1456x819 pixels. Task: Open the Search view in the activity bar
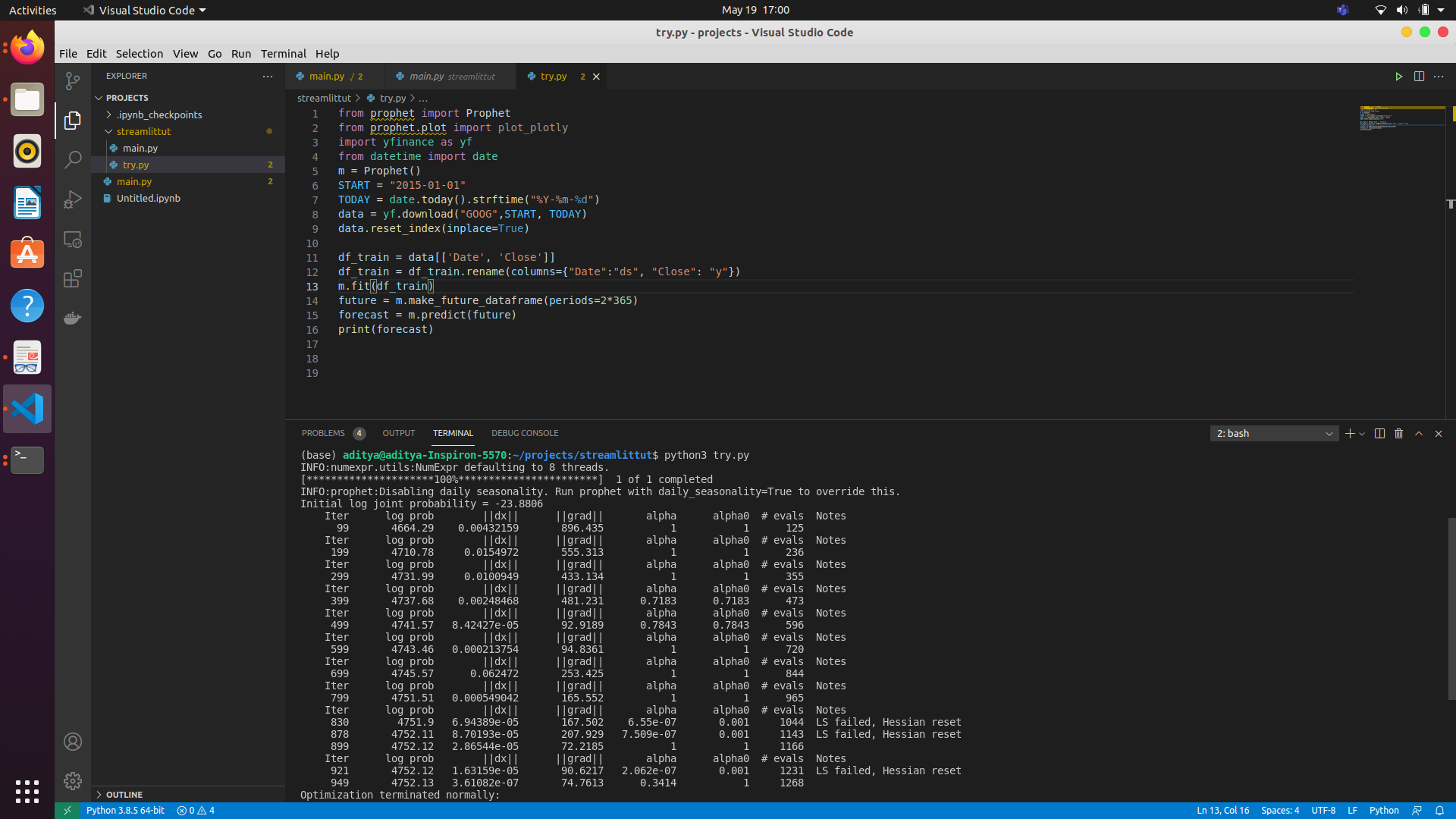(72, 159)
